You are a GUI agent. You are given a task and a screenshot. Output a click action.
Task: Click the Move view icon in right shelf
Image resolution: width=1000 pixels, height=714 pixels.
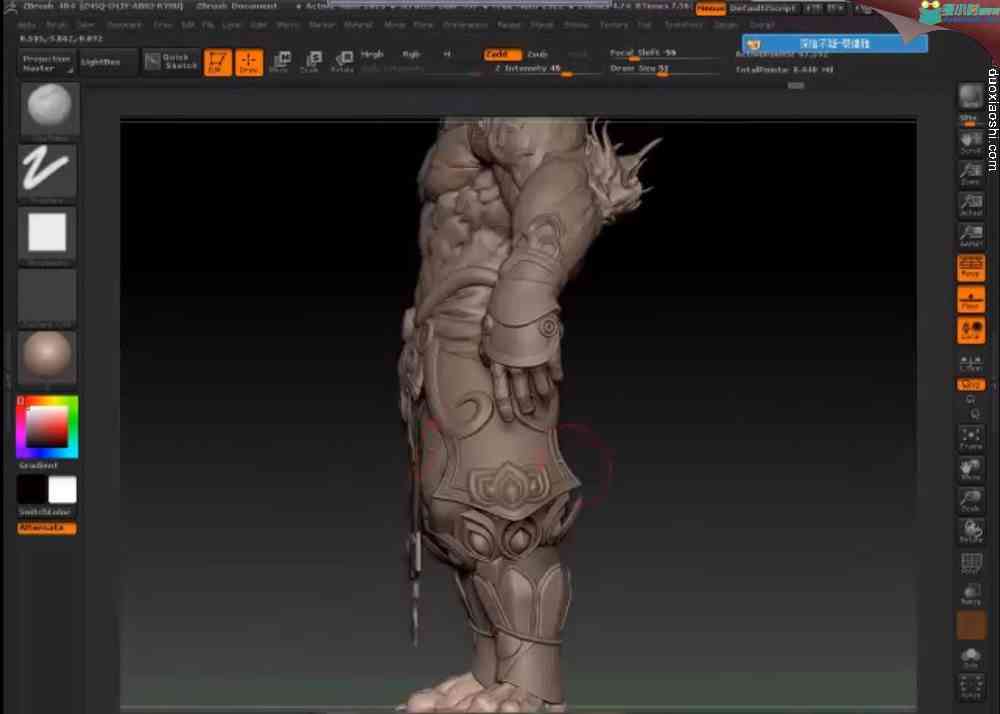click(x=971, y=469)
